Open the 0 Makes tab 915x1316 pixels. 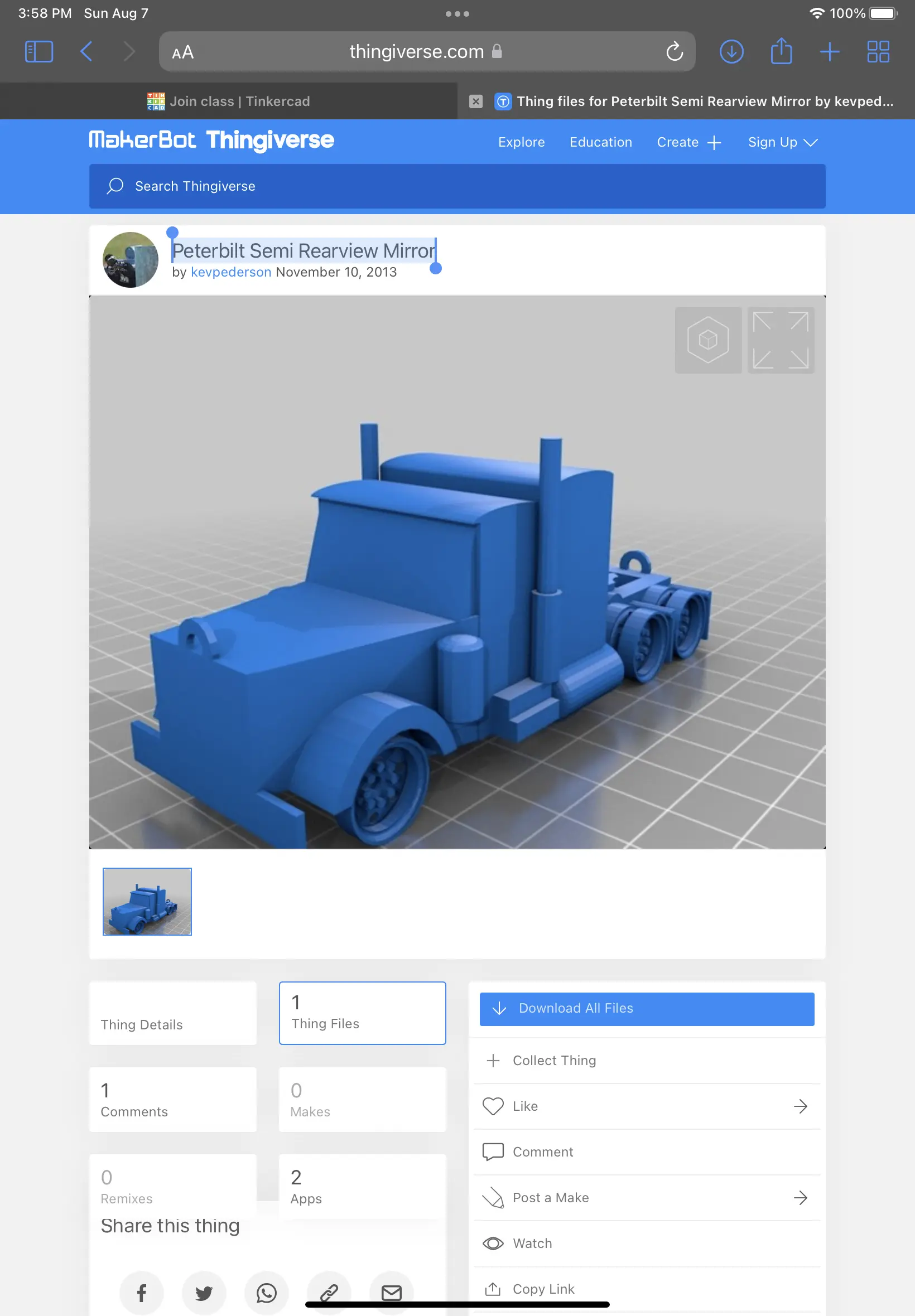click(362, 1100)
